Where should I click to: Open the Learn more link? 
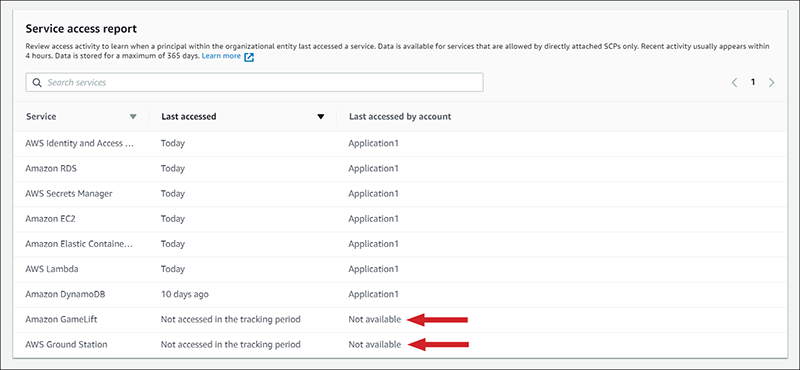pyautogui.click(x=221, y=56)
